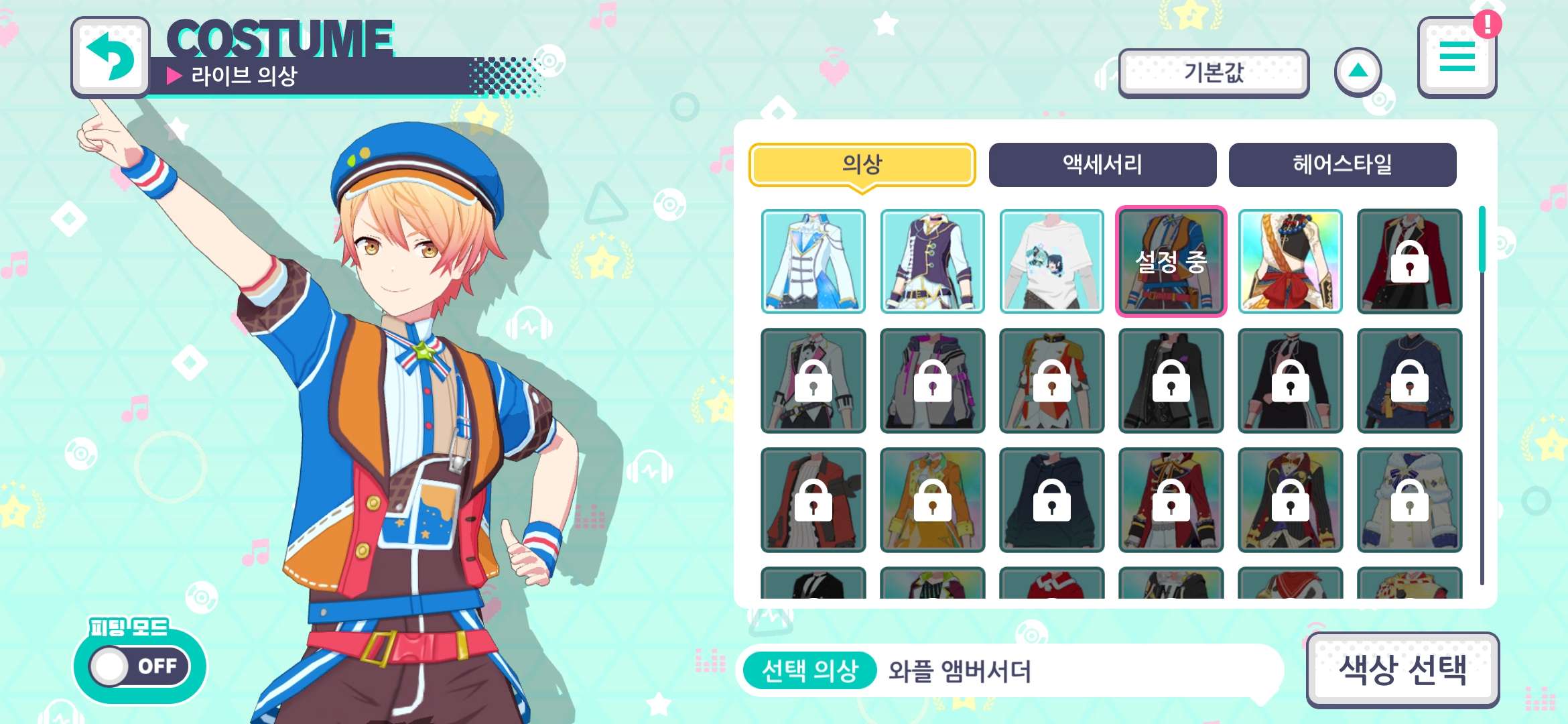This screenshot has height=724, width=1568.
Task: Select the 의상 tab
Action: point(862,164)
